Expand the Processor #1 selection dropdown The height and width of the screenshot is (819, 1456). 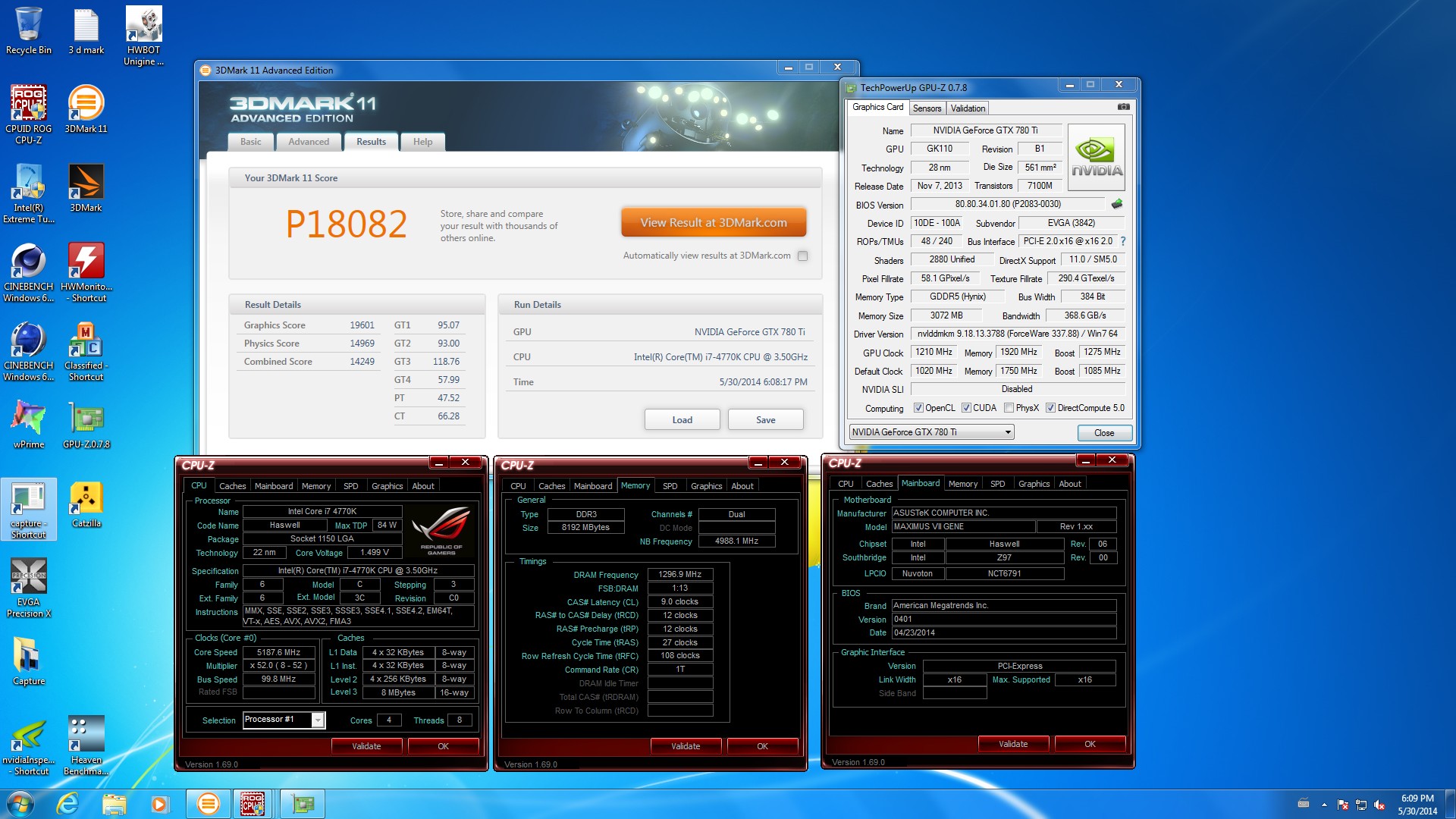coord(318,720)
